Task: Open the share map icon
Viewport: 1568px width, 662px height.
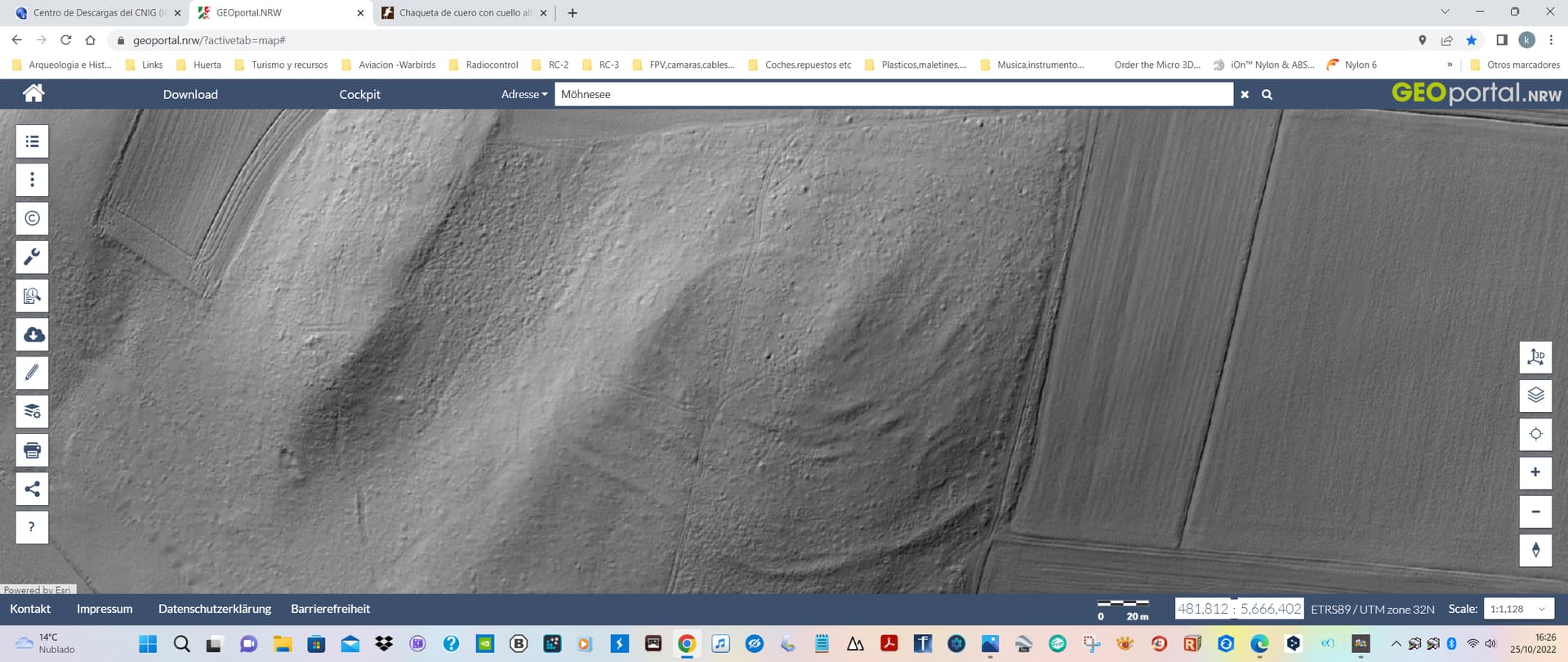Action: pyautogui.click(x=32, y=489)
